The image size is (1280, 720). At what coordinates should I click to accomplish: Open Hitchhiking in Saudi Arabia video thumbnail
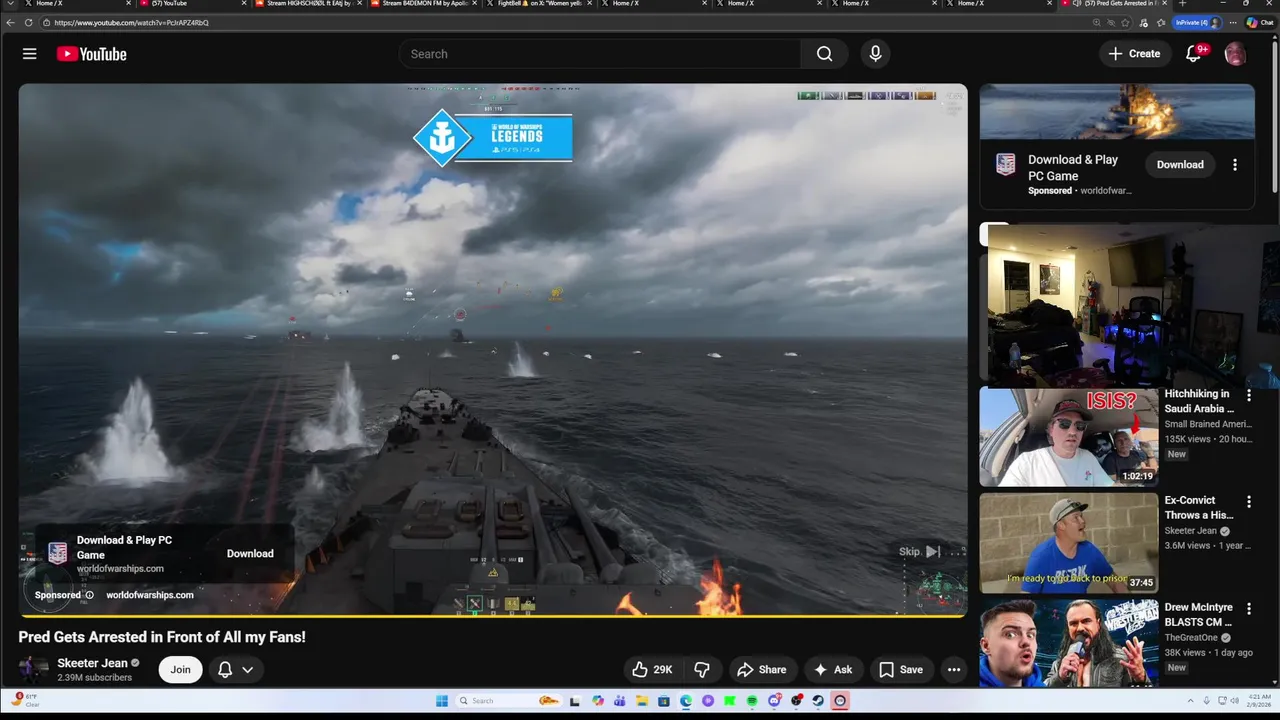point(1068,436)
